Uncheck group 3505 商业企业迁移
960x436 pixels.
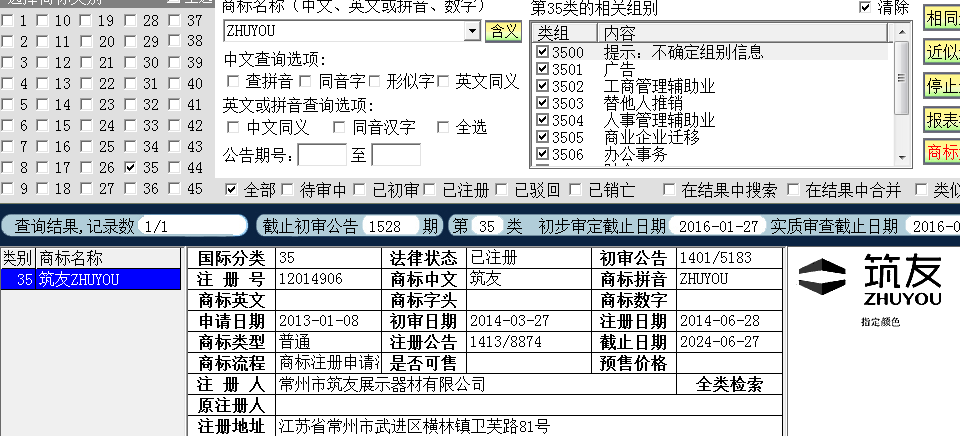542,137
